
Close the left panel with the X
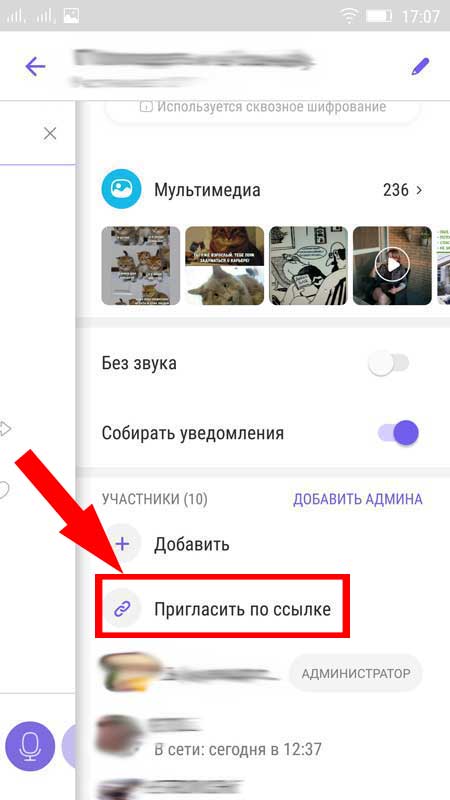49,134
